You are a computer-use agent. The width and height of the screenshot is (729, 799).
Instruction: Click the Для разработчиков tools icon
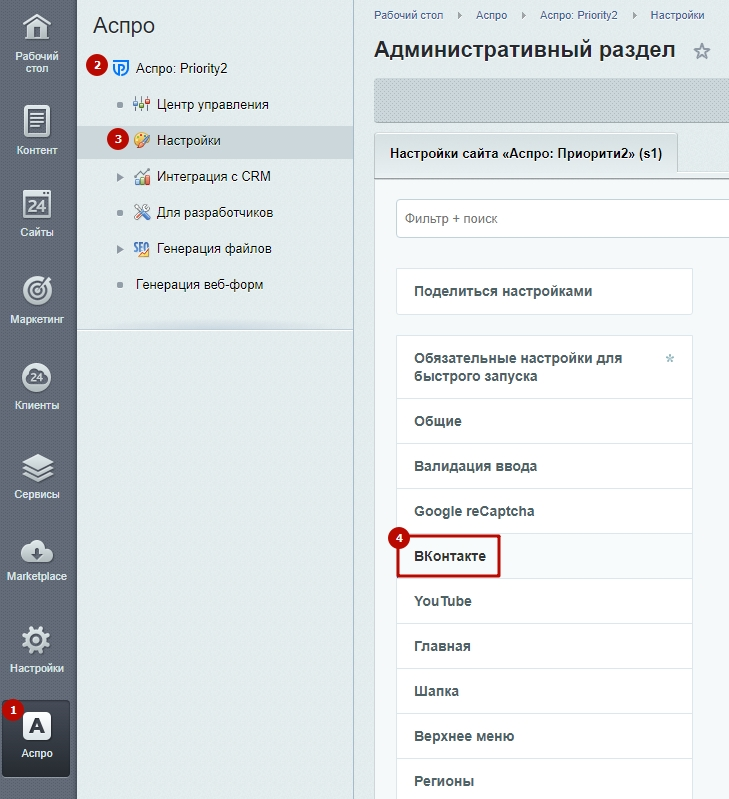click(142, 212)
